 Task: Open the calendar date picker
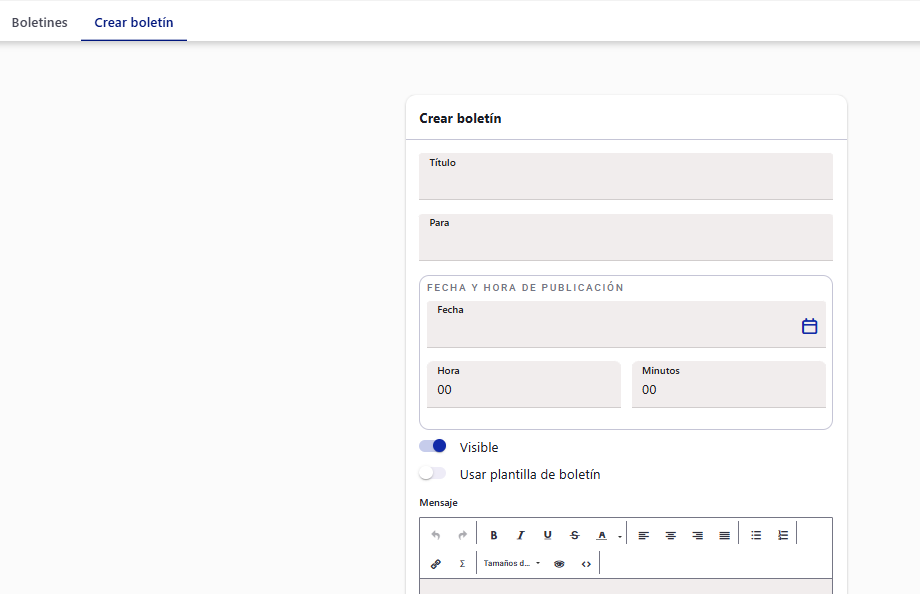click(x=810, y=326)
